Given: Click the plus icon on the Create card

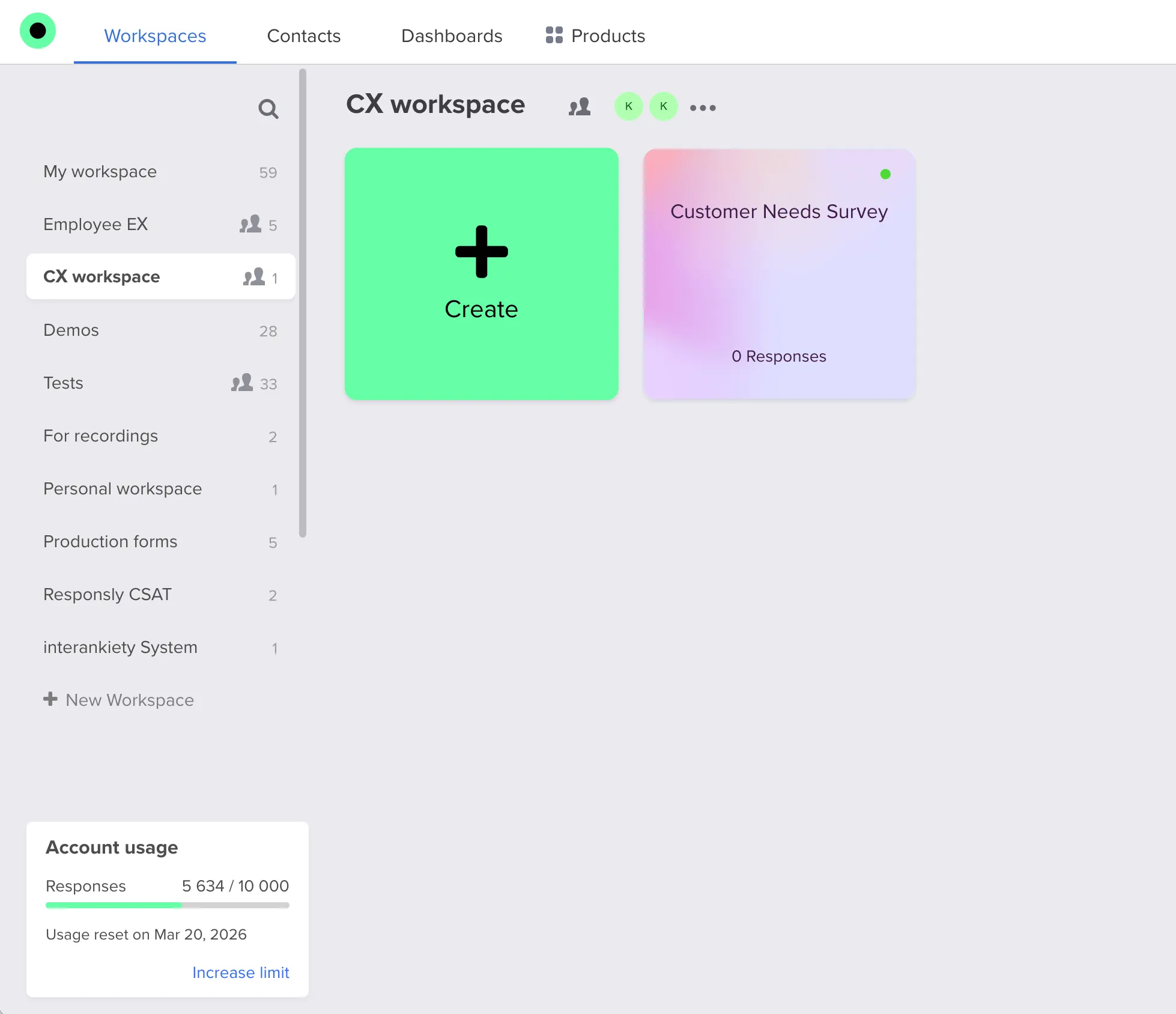Looking at the screenshot, I should click(x=481, y=252).
